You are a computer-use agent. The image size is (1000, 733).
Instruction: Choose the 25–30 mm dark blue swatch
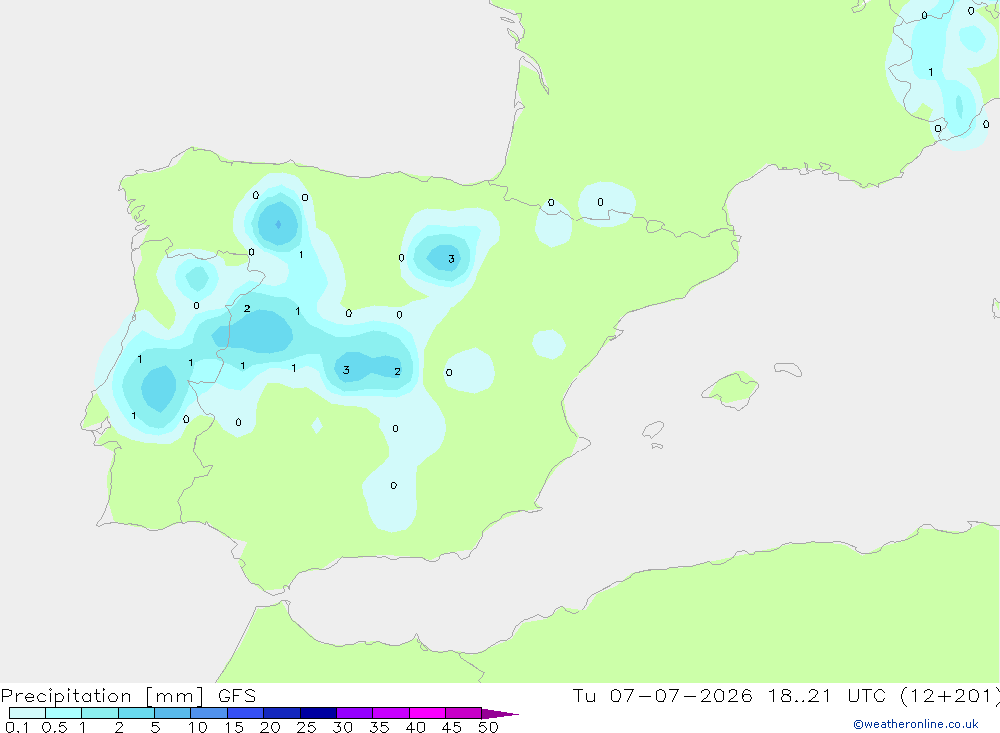point(318,713)
